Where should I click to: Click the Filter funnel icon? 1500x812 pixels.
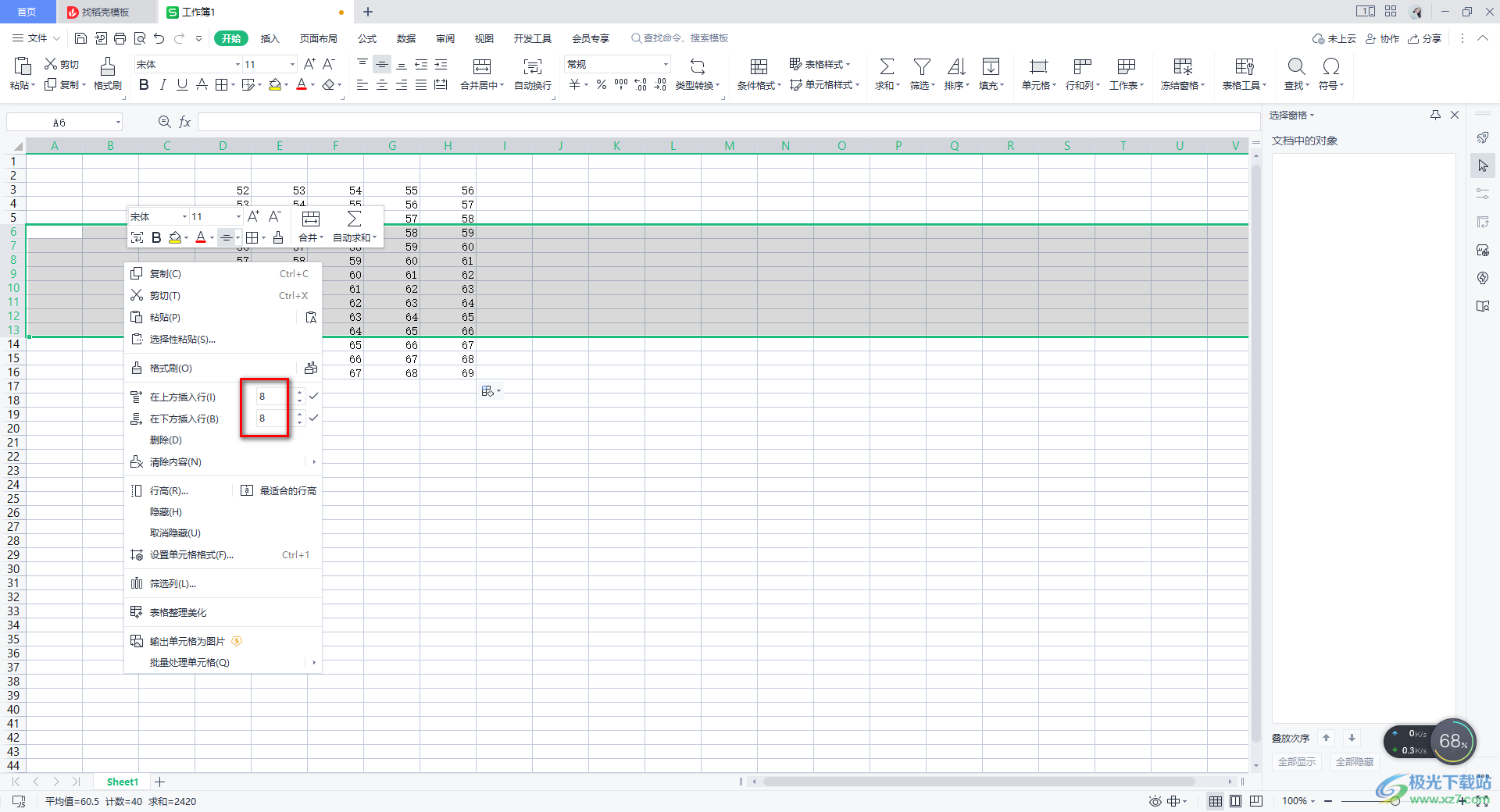point(922,66)
